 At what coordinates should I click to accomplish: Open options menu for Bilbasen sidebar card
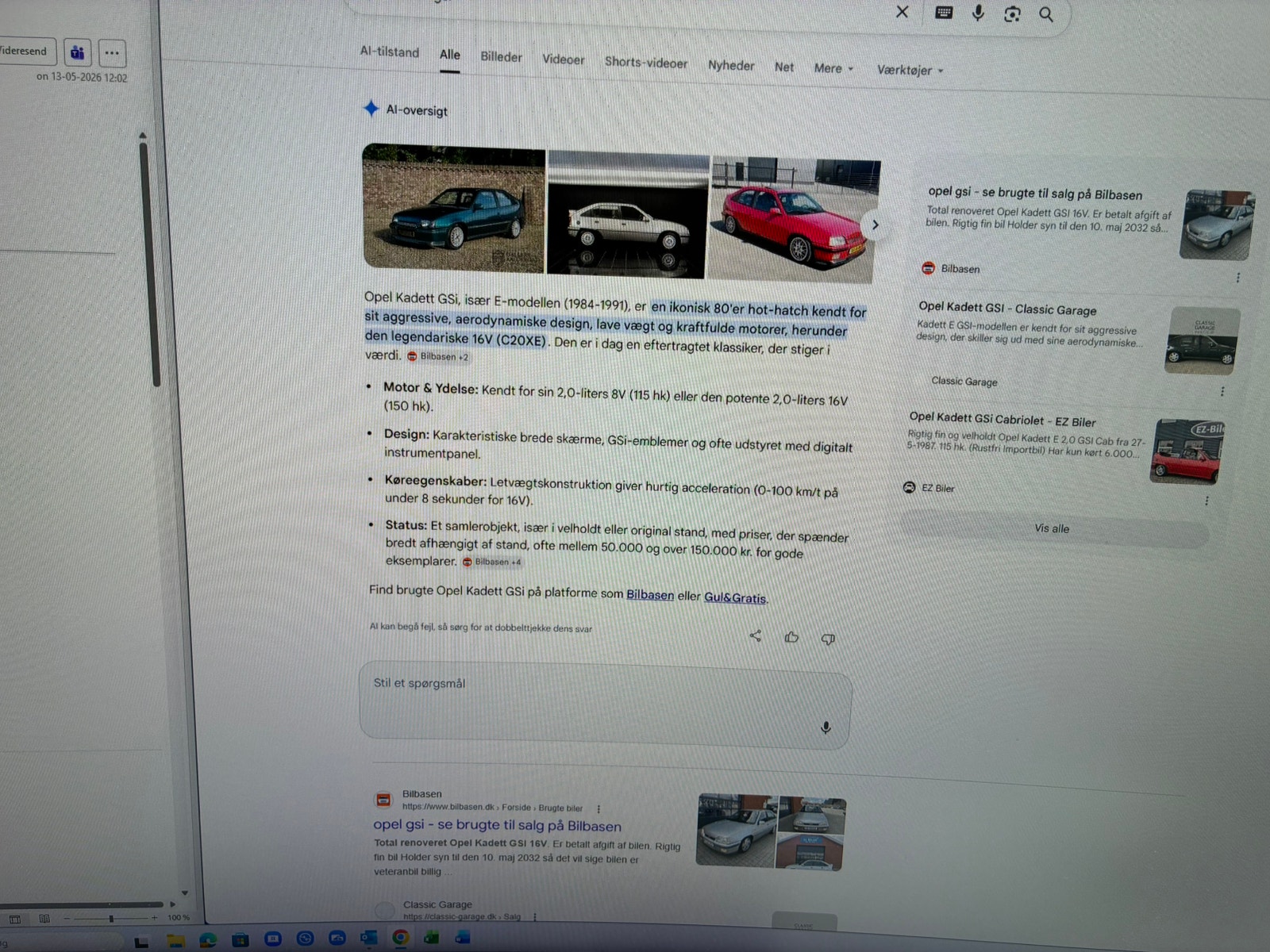1237,278
